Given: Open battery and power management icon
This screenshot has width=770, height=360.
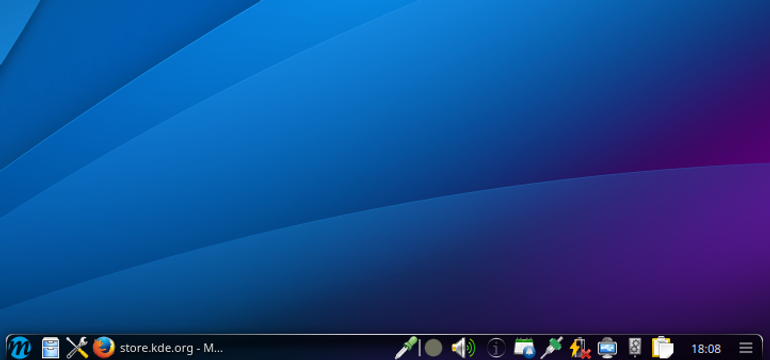Looking at the screenshot, I should [x=579, y=348].
